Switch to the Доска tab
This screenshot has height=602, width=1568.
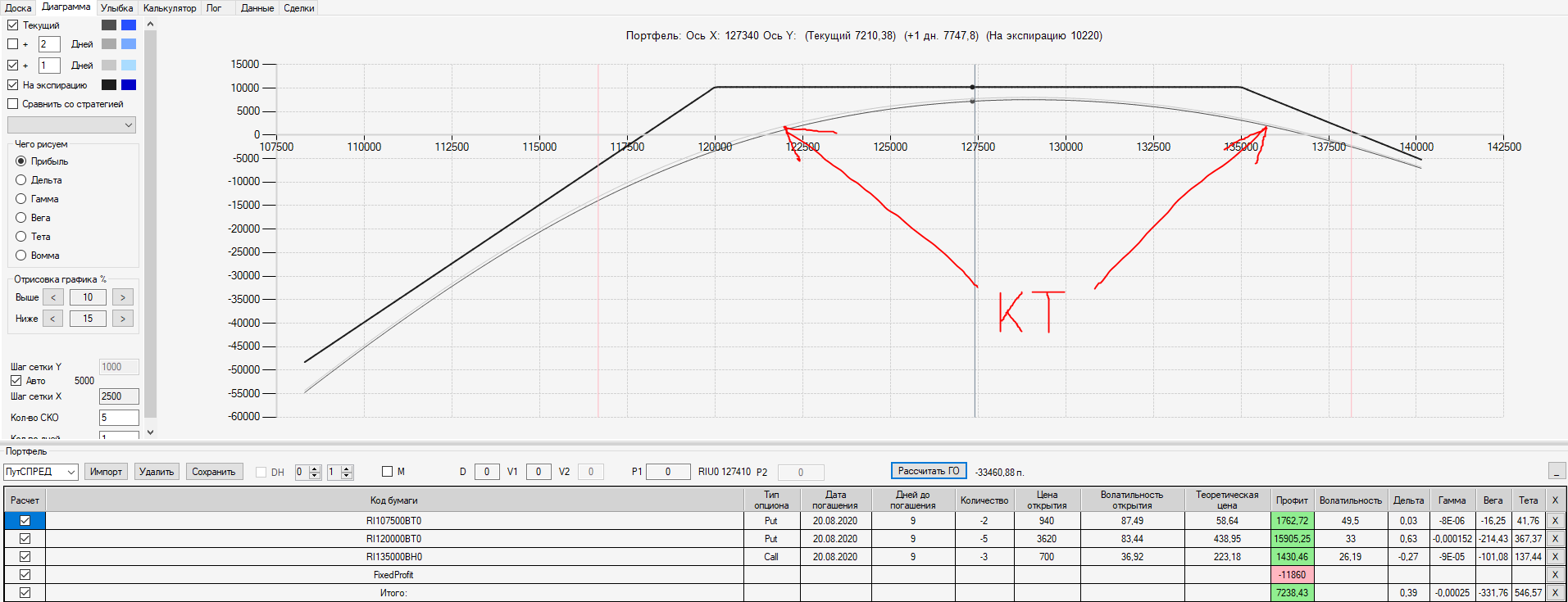click(x=18, y=8)
